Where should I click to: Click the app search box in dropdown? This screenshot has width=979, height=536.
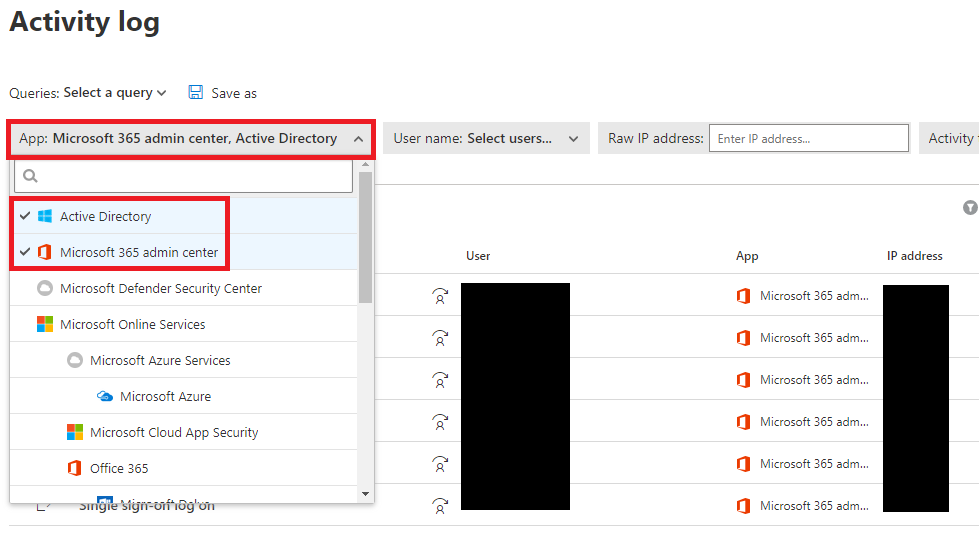click(x=183, y=176)
